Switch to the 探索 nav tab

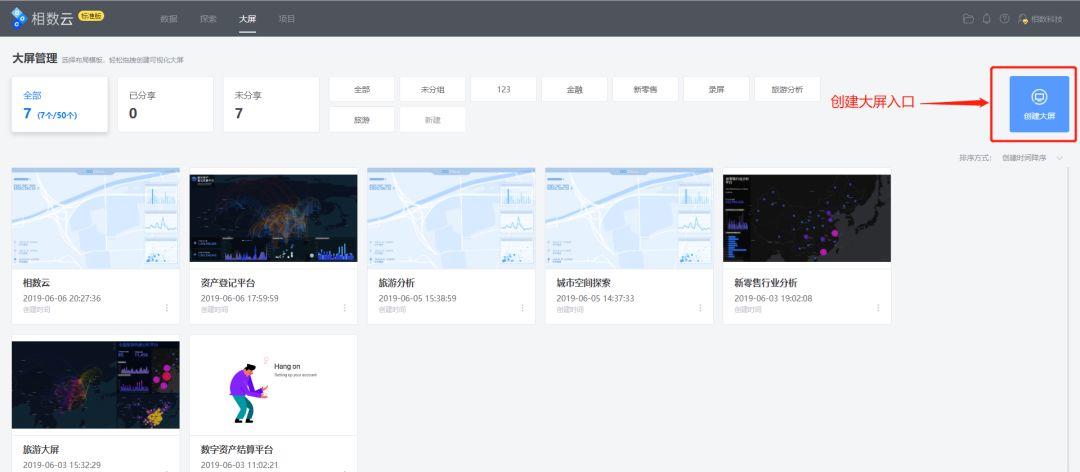[x=208, y=19]
